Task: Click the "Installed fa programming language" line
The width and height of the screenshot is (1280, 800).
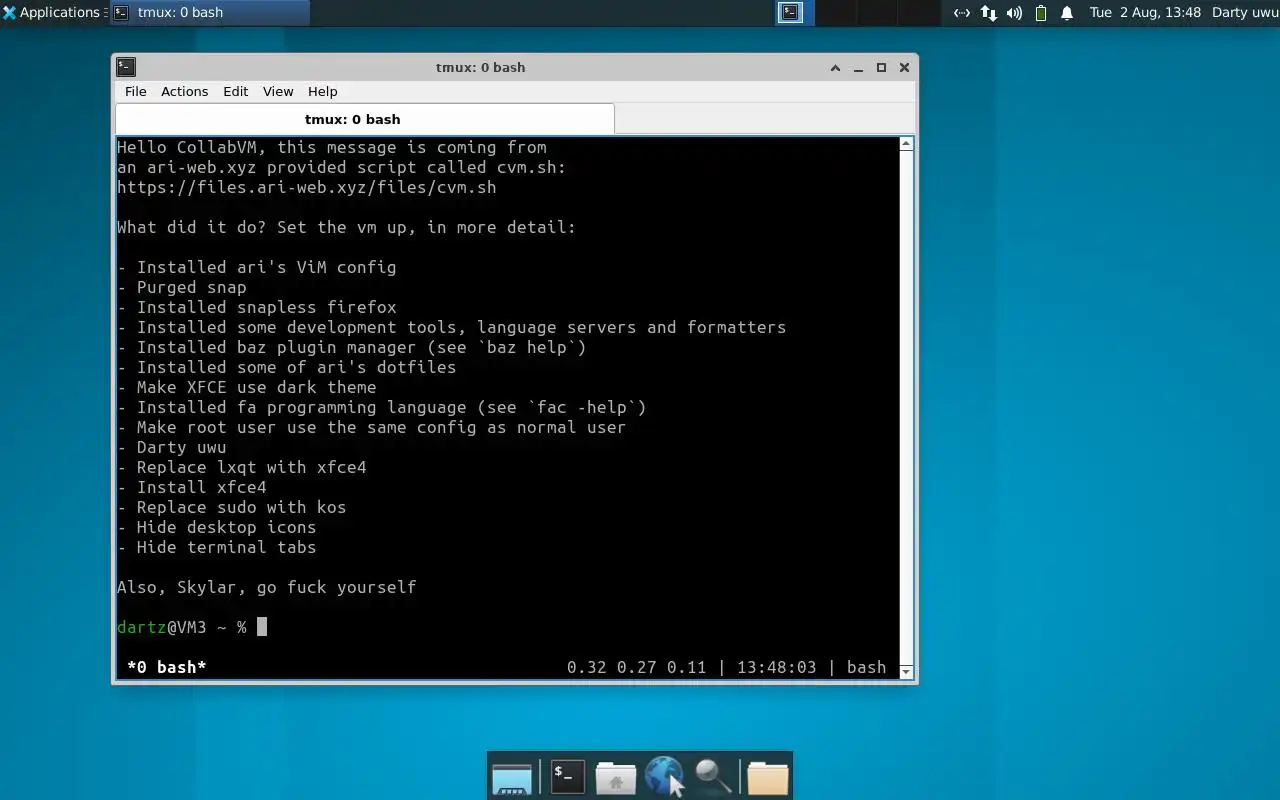Action: click(x=381, y=407)
